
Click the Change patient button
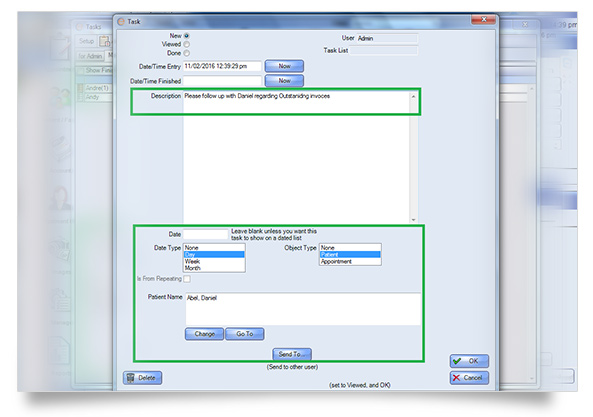pos(204,334)
